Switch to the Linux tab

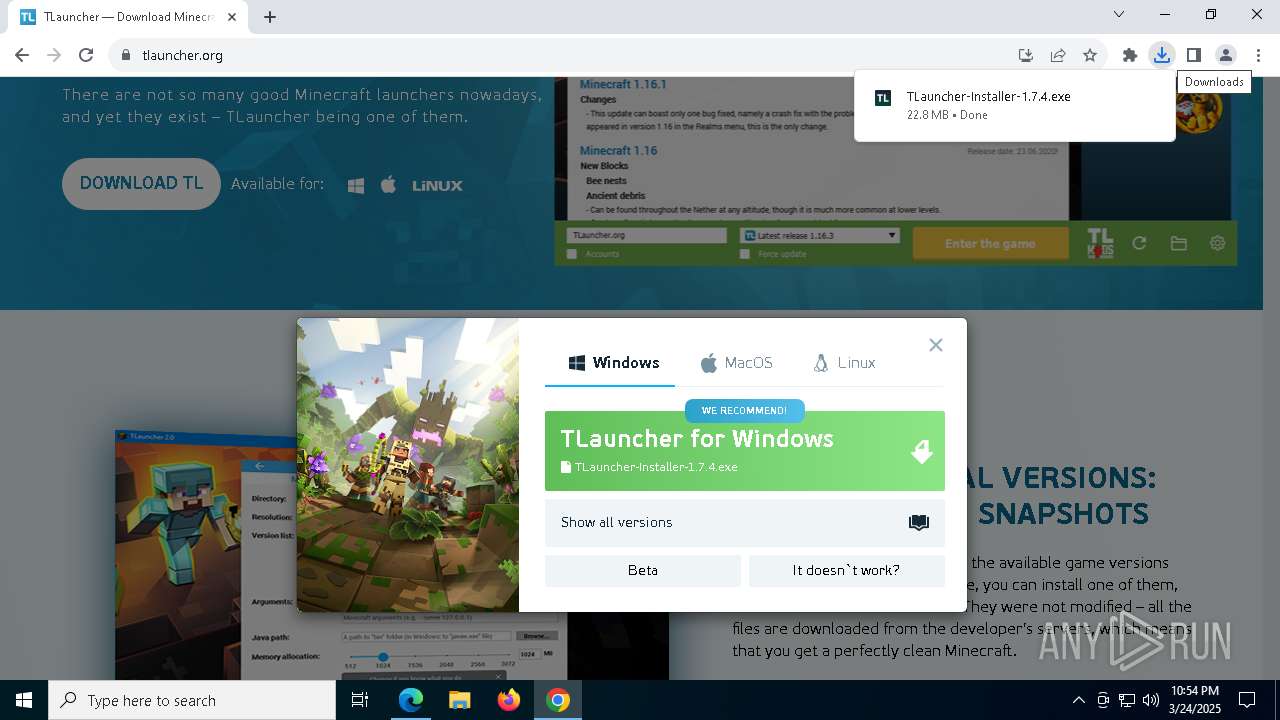coord(845,363)
